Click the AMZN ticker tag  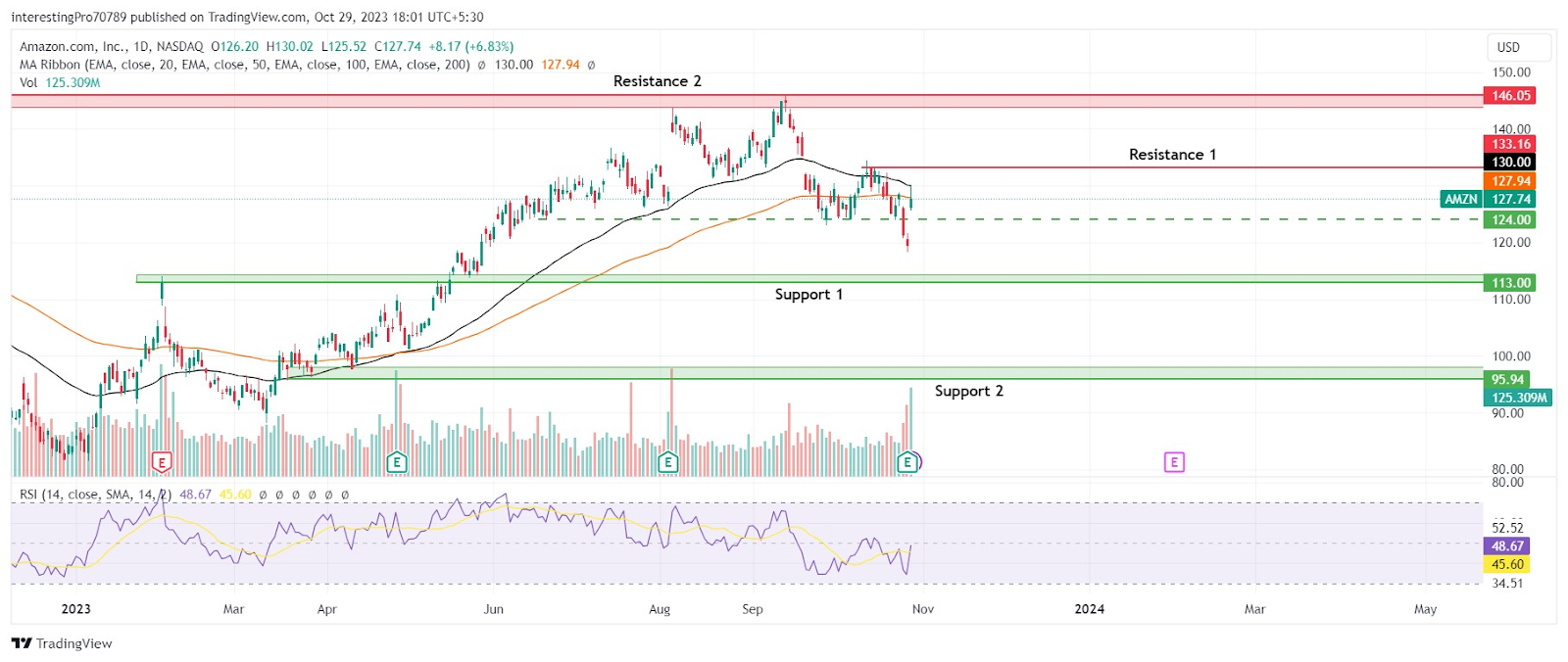[1461, 199]
